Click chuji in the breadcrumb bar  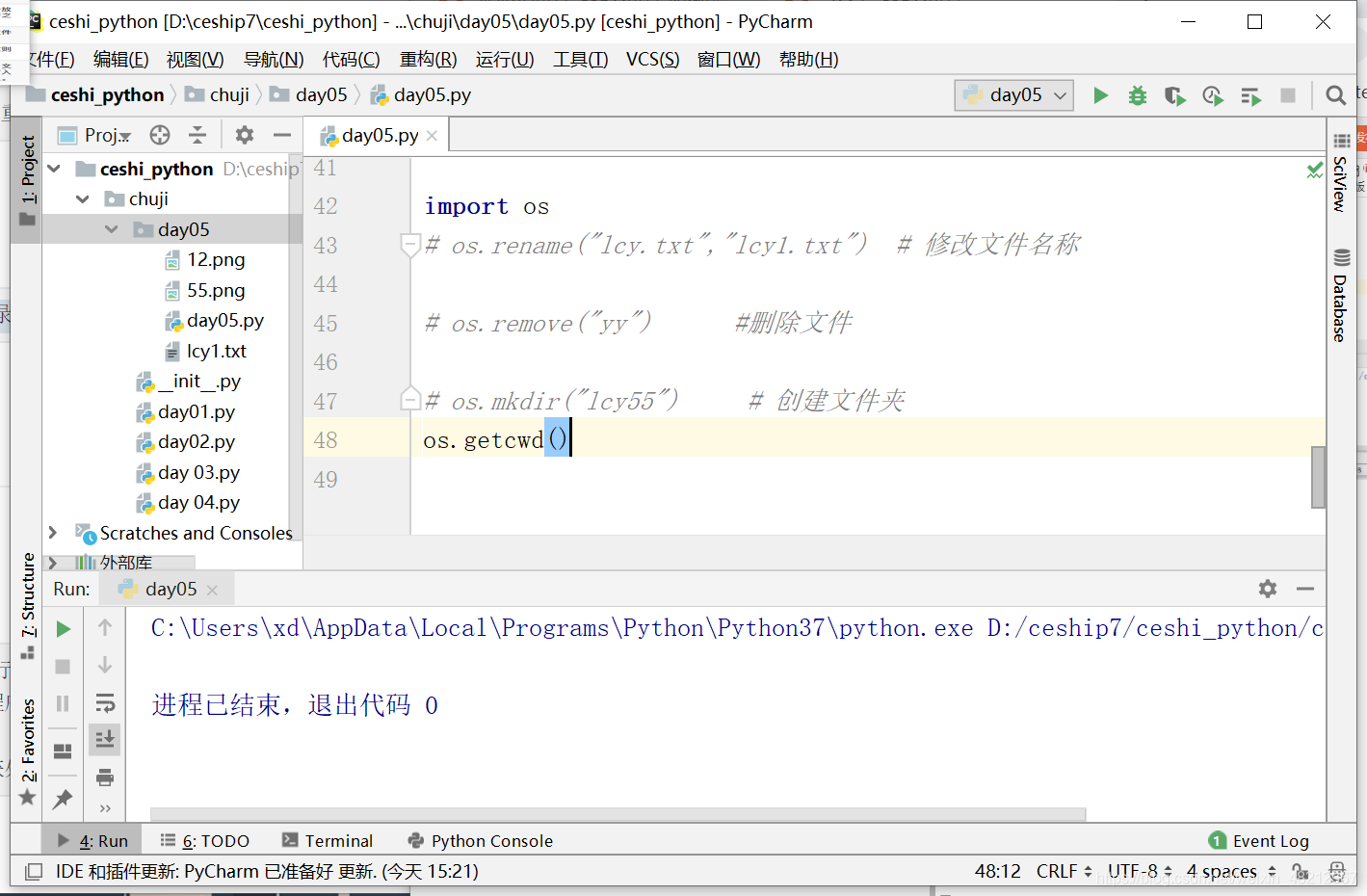pos(218,94)
